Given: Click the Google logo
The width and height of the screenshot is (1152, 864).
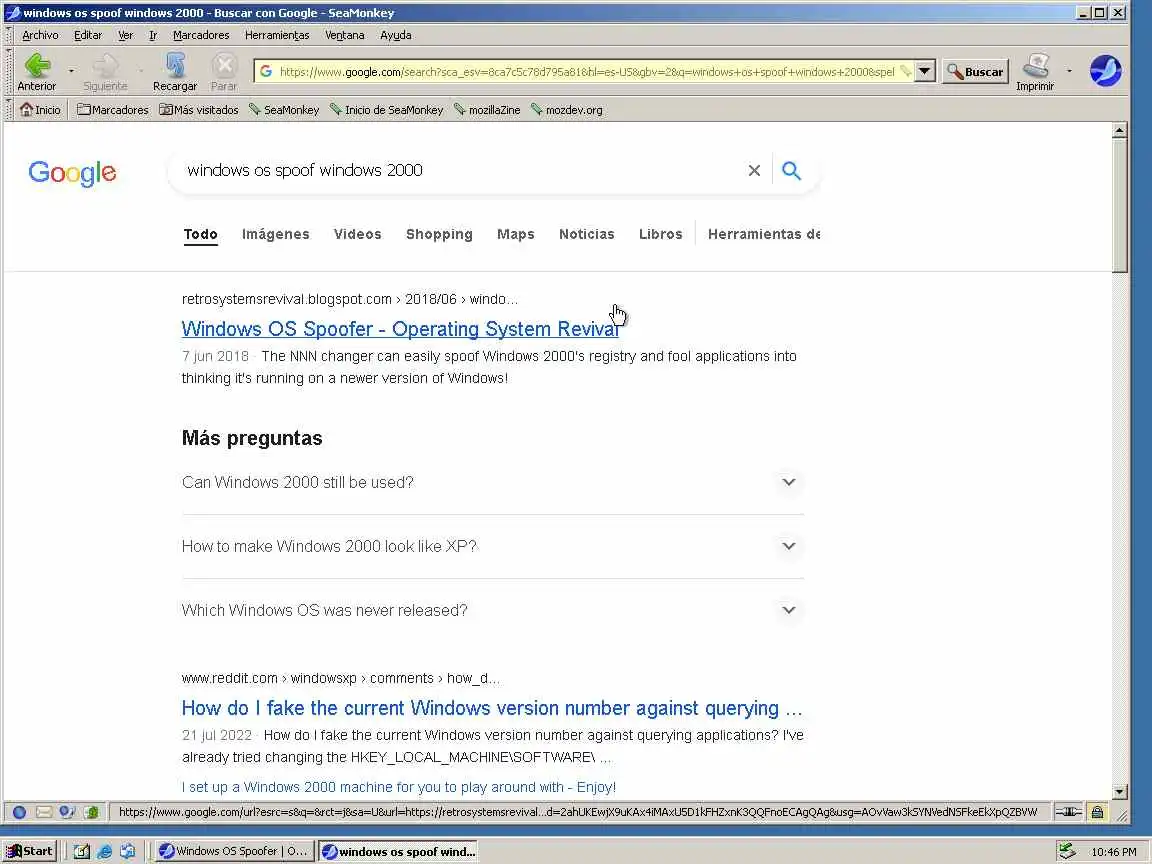Looking at the screenshot, I should [72, 173].
